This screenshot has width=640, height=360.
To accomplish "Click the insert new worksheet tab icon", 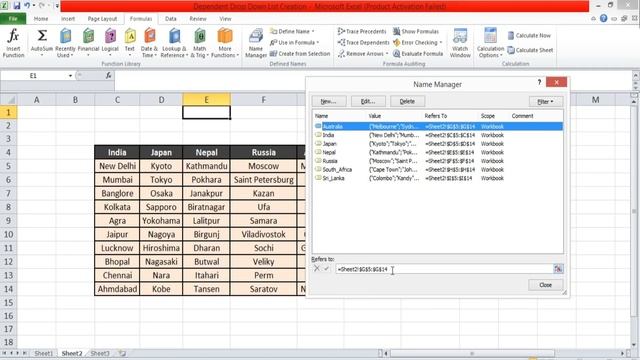I will click(x=122, y=353).
